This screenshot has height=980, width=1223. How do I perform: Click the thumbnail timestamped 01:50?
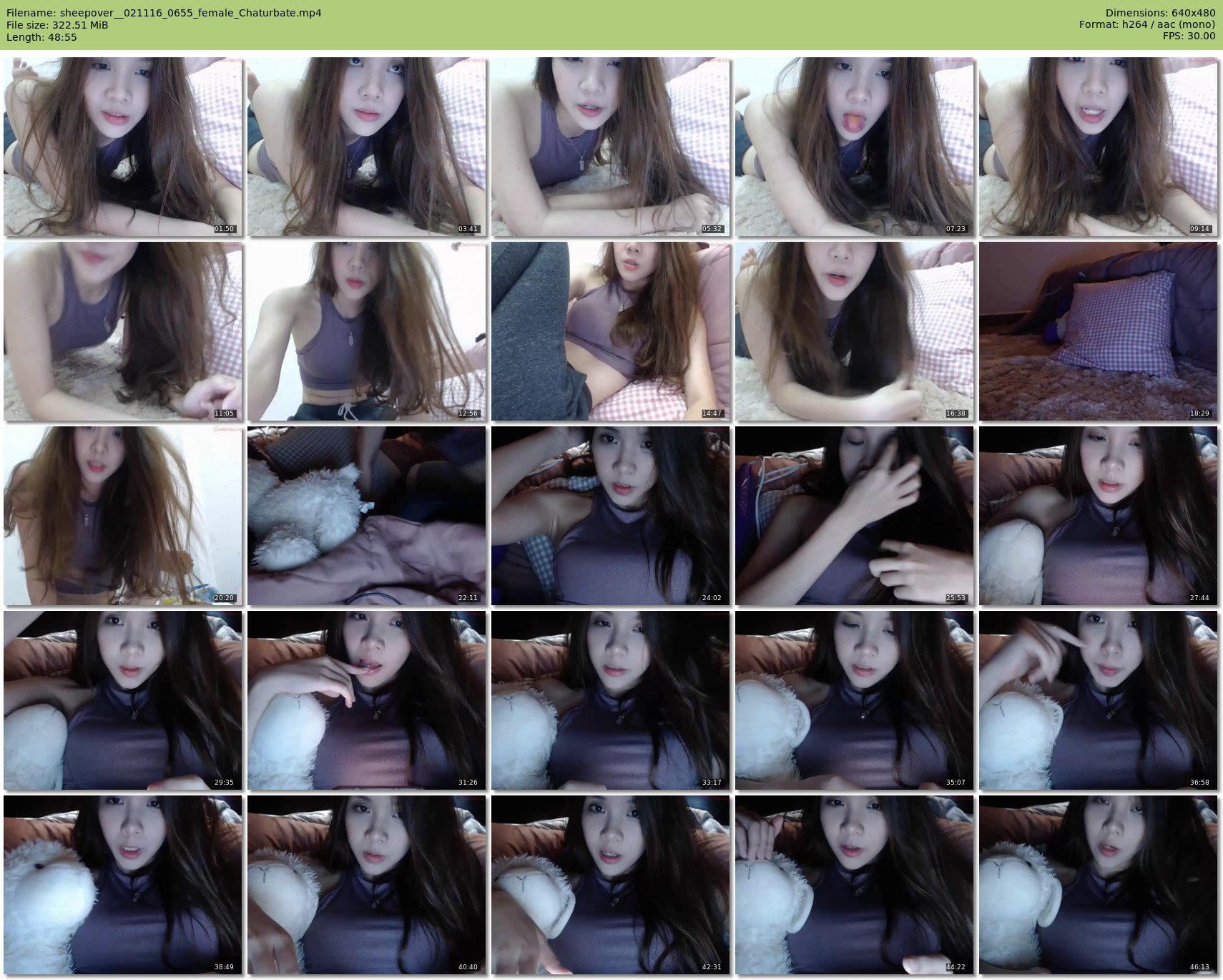tap(122, 147)
